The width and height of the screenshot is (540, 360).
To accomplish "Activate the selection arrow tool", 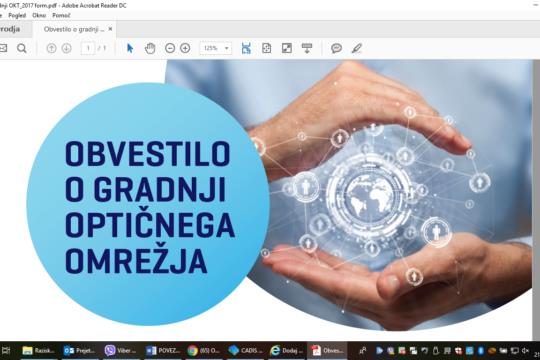I will coord(130,48).
